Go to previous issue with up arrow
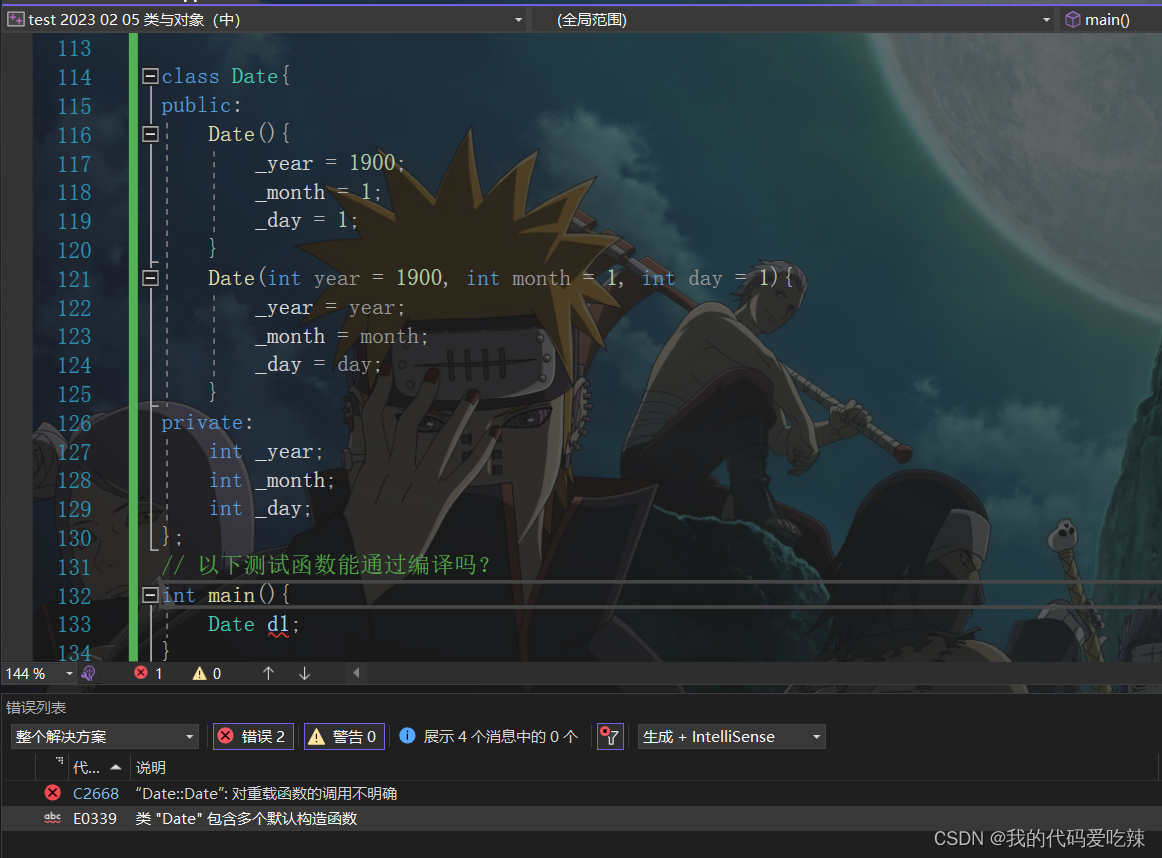This screenshot has height=858, width=1162. pyautogui.click(x=268, y=673)
